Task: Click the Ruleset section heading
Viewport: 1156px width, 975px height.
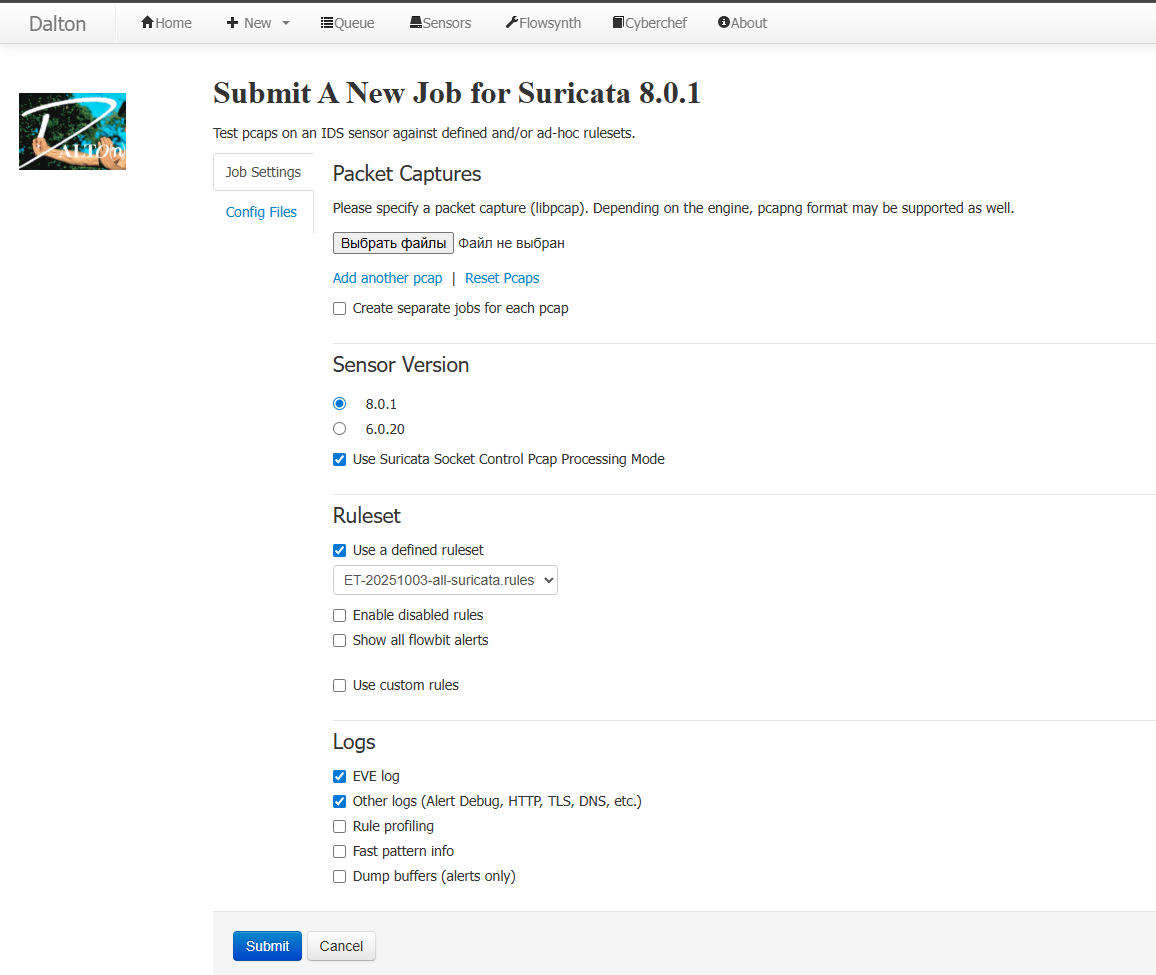Action: (366, 516)
